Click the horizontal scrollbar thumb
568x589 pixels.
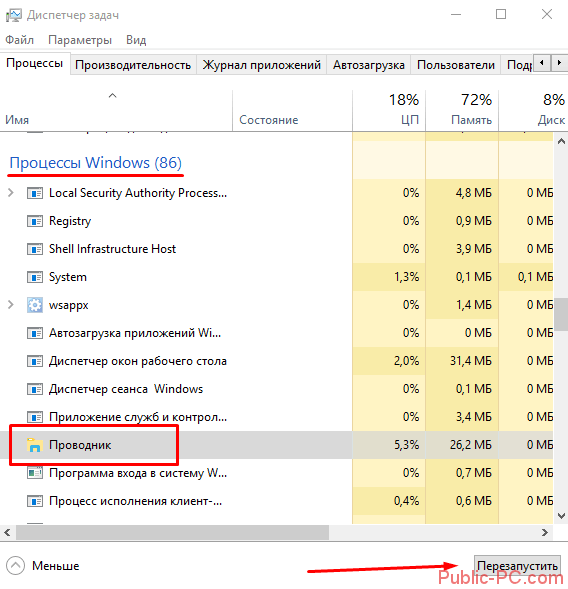[x=172, y=532]
